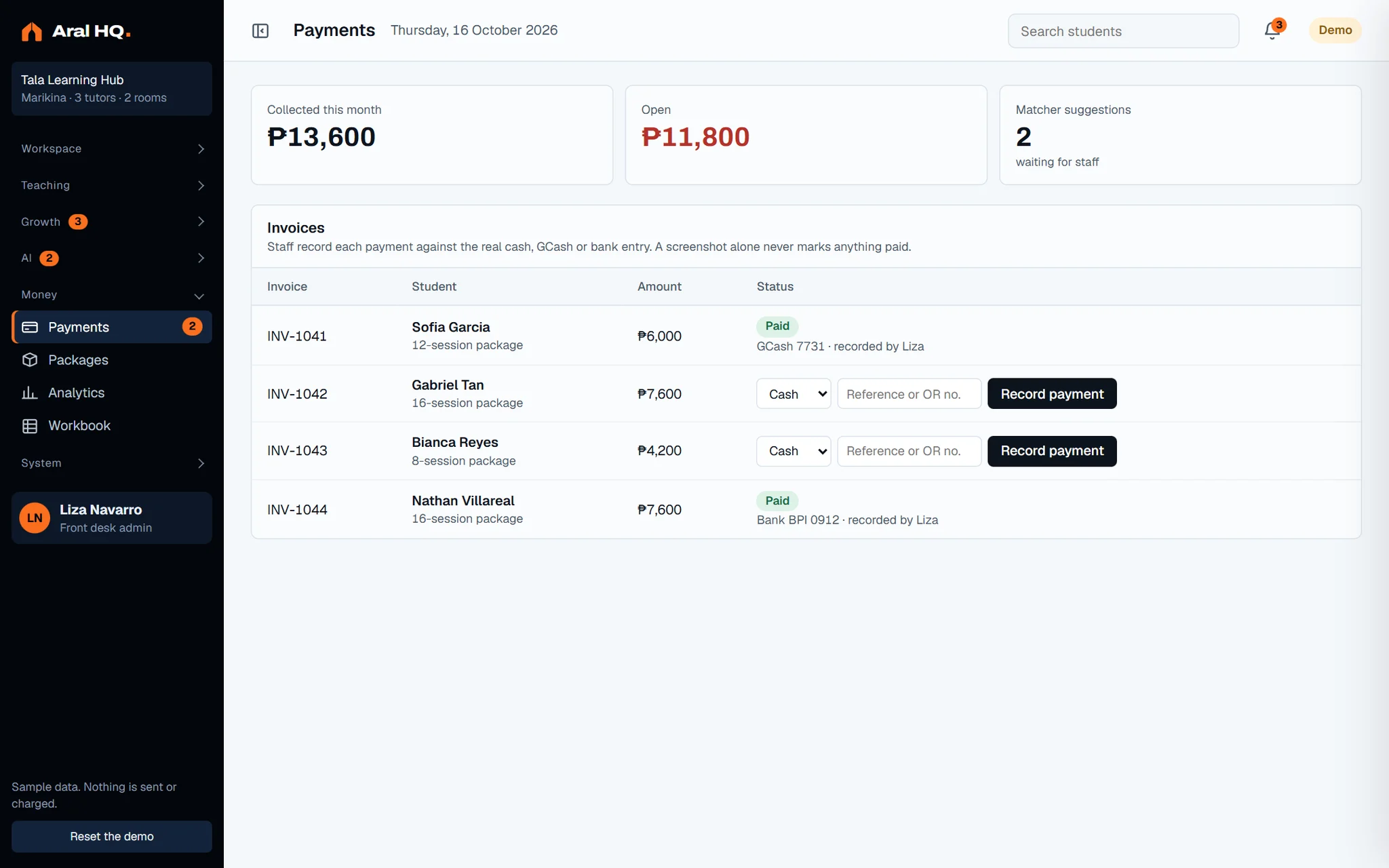This screenshot has height=868, width=1389.
Task: Click the ₱11,800 open amount figure
Action: click(695, 137)
